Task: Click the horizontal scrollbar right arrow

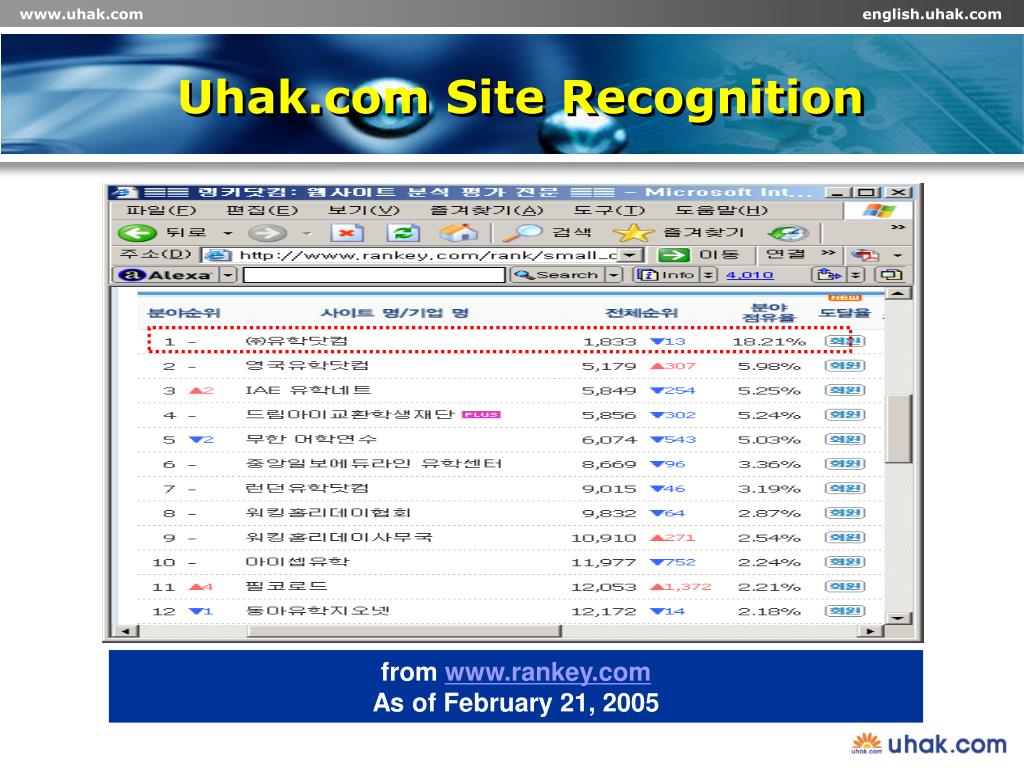Action: coord(870,631)
